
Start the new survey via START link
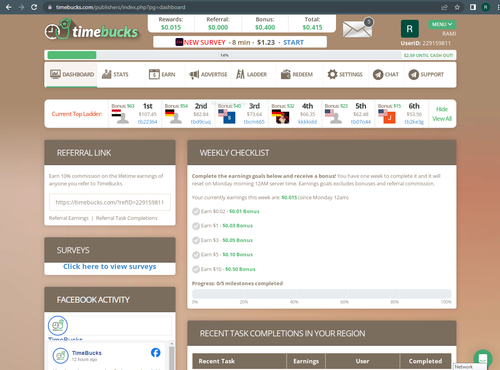pos(293,42)
